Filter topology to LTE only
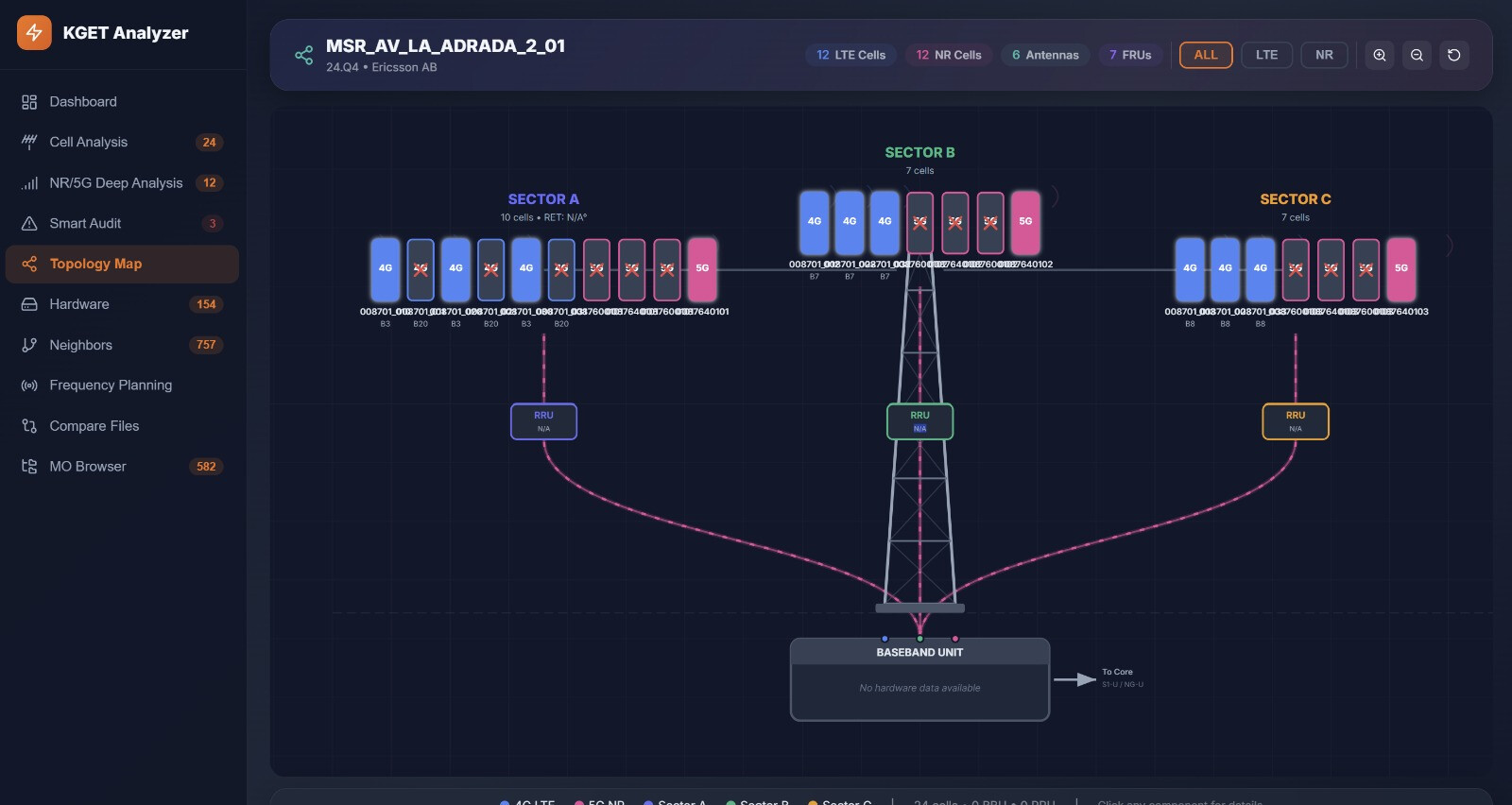 pyautogui.click(x=1266, y=55)
